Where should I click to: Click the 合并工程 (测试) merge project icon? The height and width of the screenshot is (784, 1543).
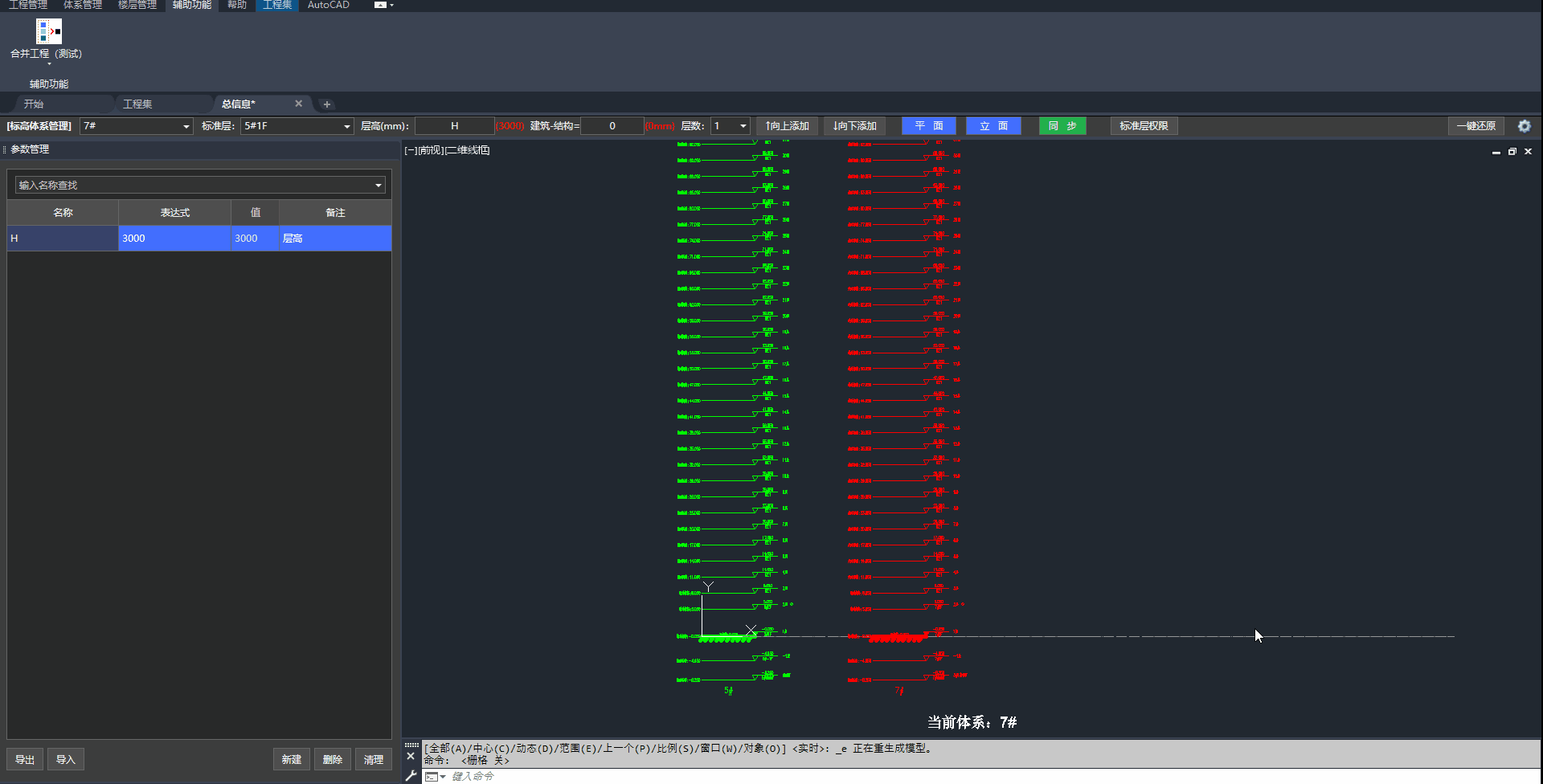pyautogui.click(x=48, y=32)
